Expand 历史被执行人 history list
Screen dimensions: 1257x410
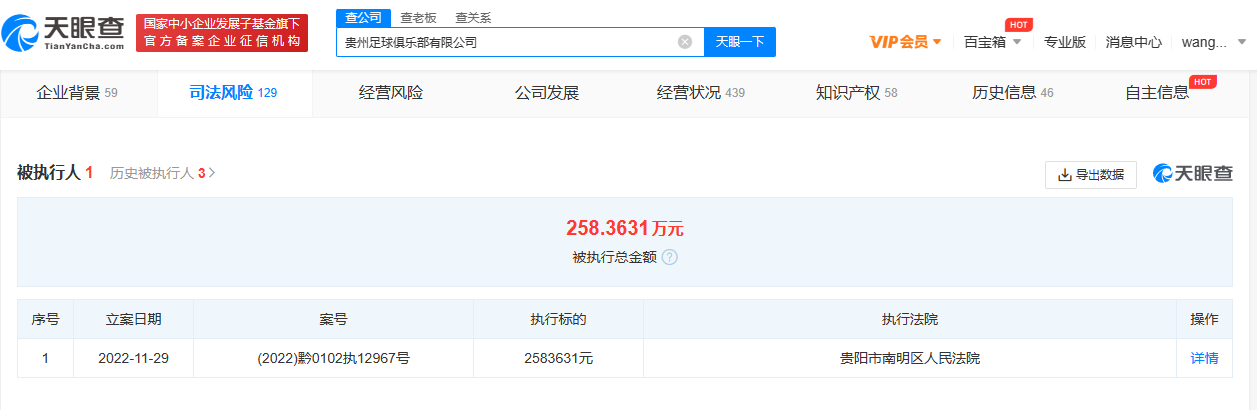click(163, 173)
